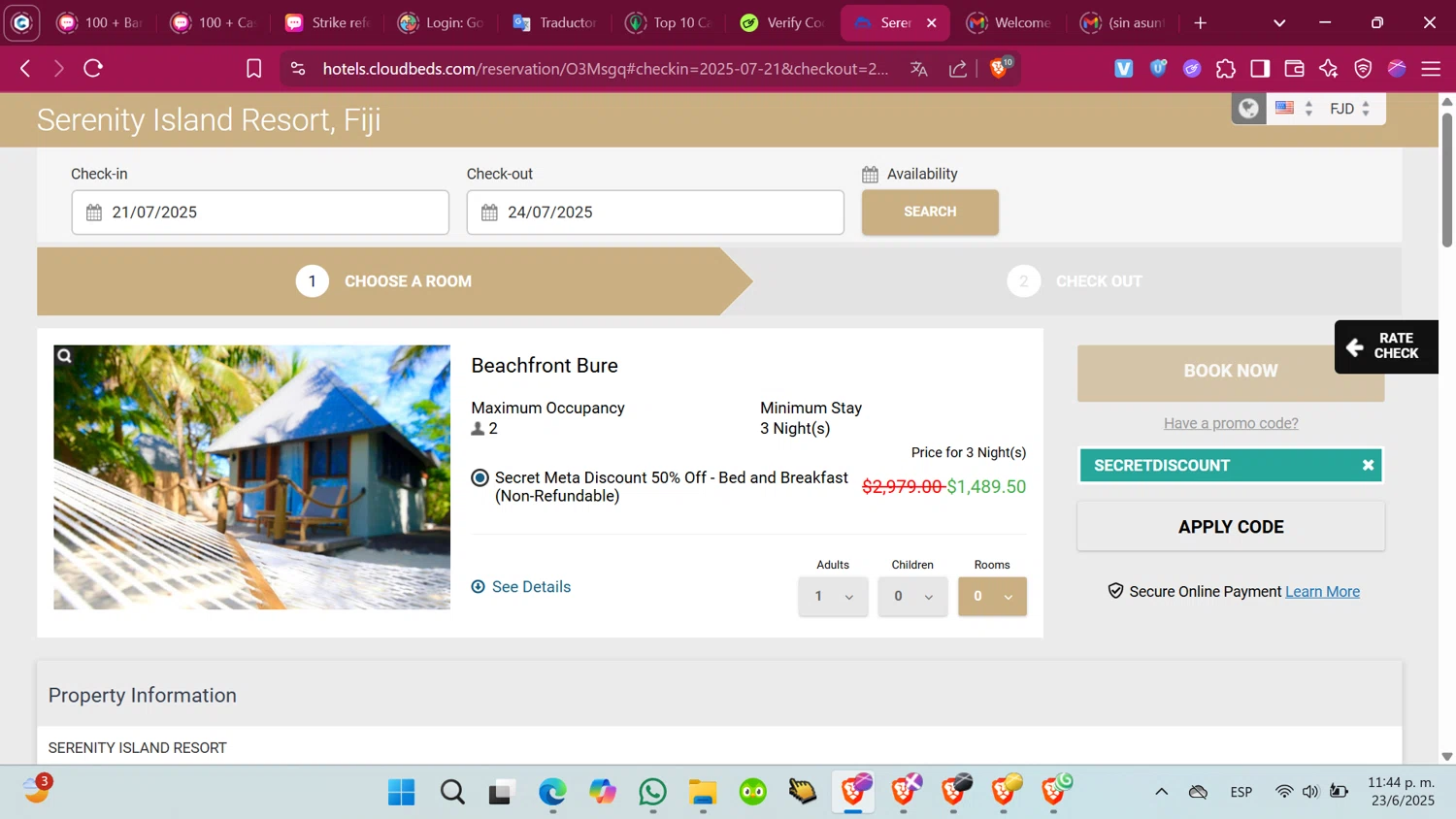Viewport: 1456px width, 819px height.
Task: Click the Check-out date field
Action: click(x=655, y=213)
